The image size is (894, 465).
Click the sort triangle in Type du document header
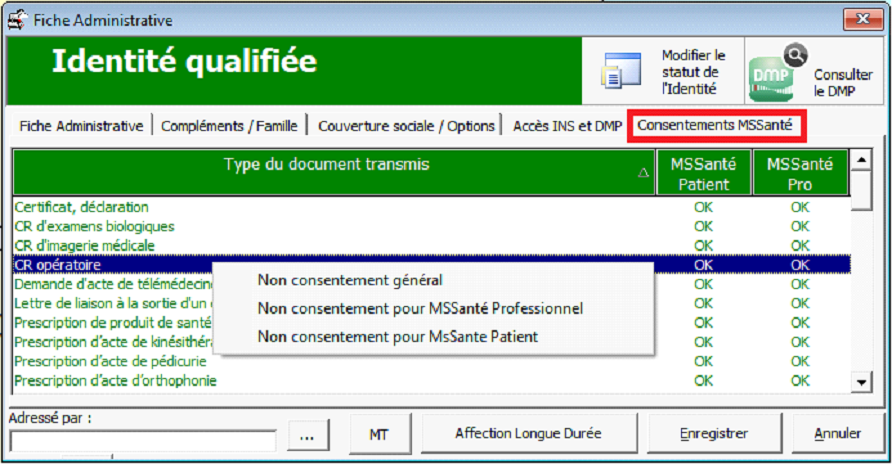point(643,173)
